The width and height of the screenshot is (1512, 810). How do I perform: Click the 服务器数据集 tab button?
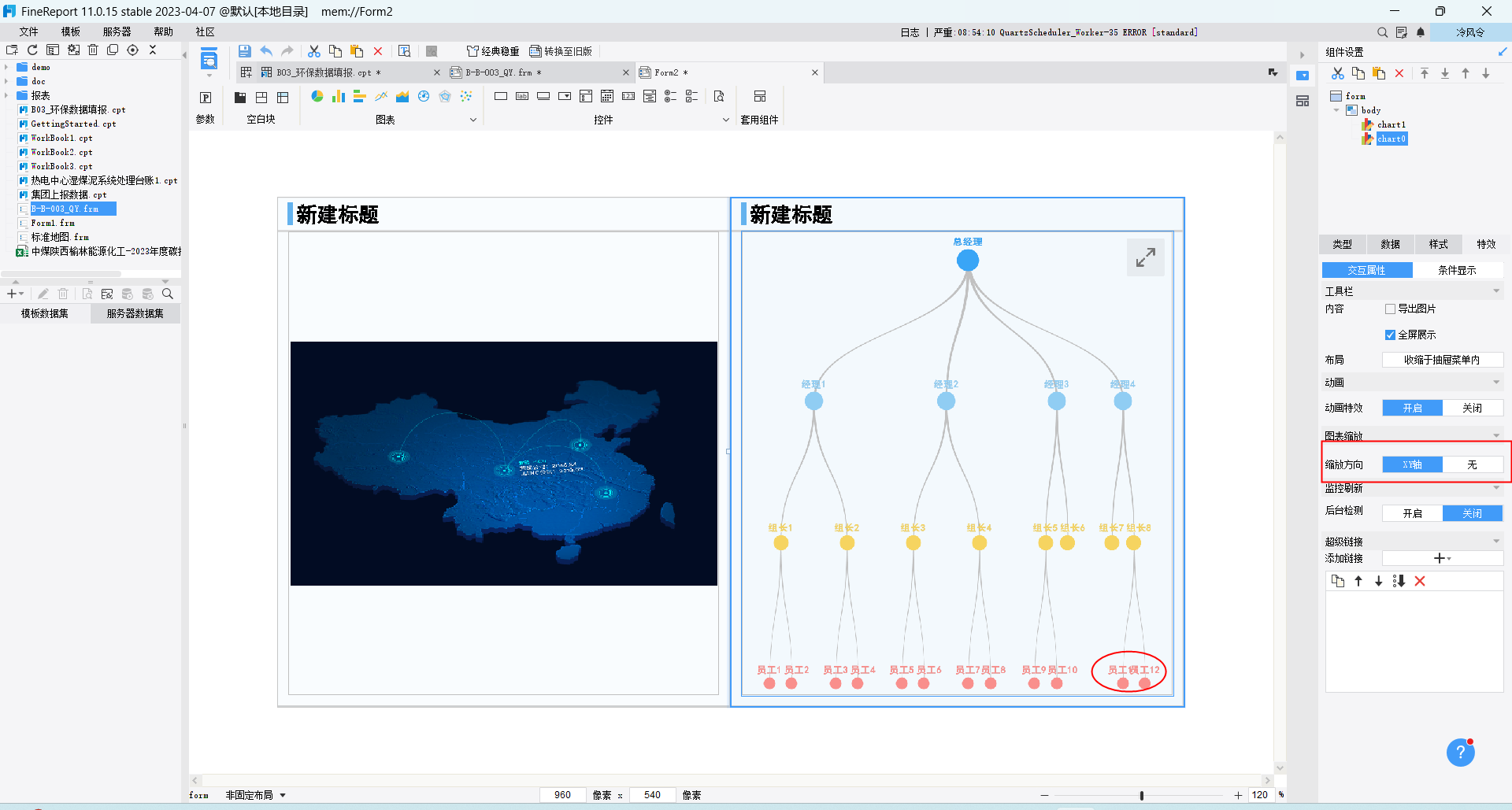(135, 313)
